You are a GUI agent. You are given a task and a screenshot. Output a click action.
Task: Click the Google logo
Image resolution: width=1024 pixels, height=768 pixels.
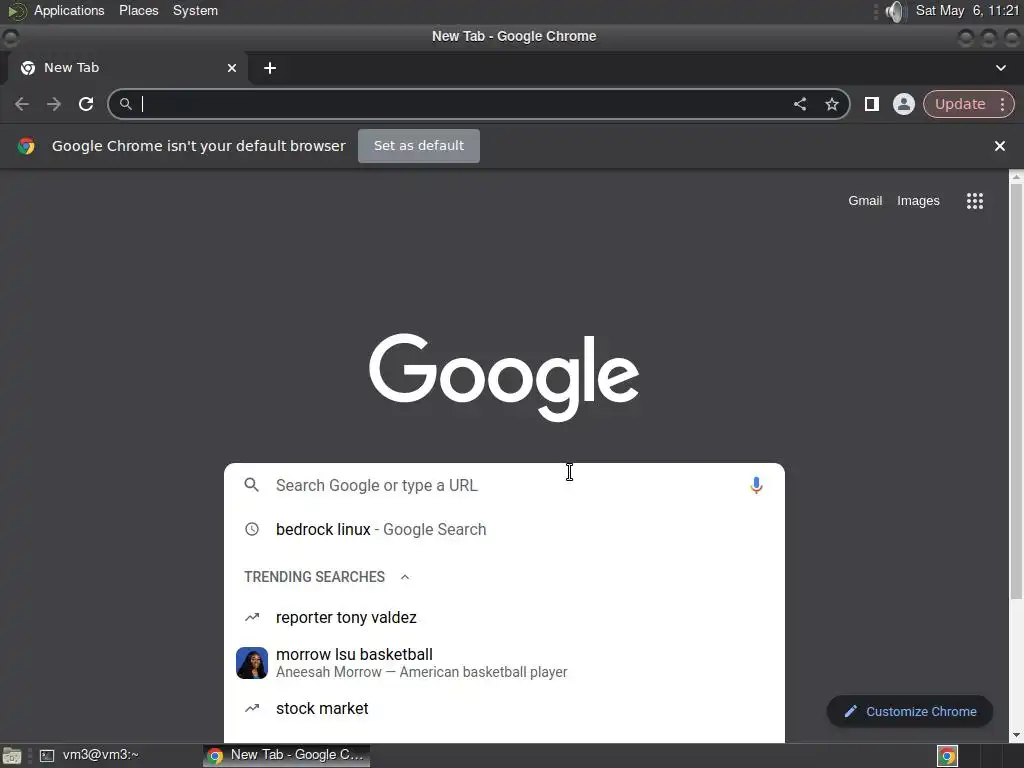pos(504,377)
